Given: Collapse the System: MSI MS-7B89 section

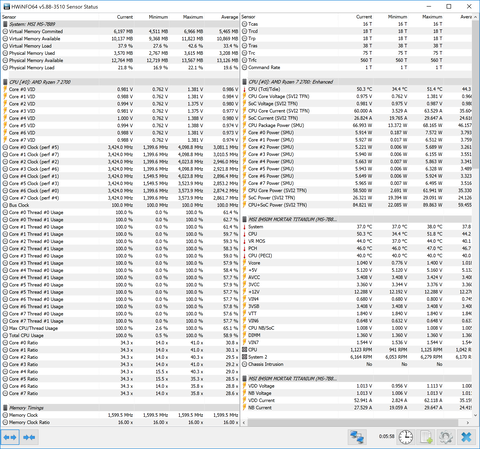Looking at the screenshot, I should pyautogui.click(x=120, y=24).
